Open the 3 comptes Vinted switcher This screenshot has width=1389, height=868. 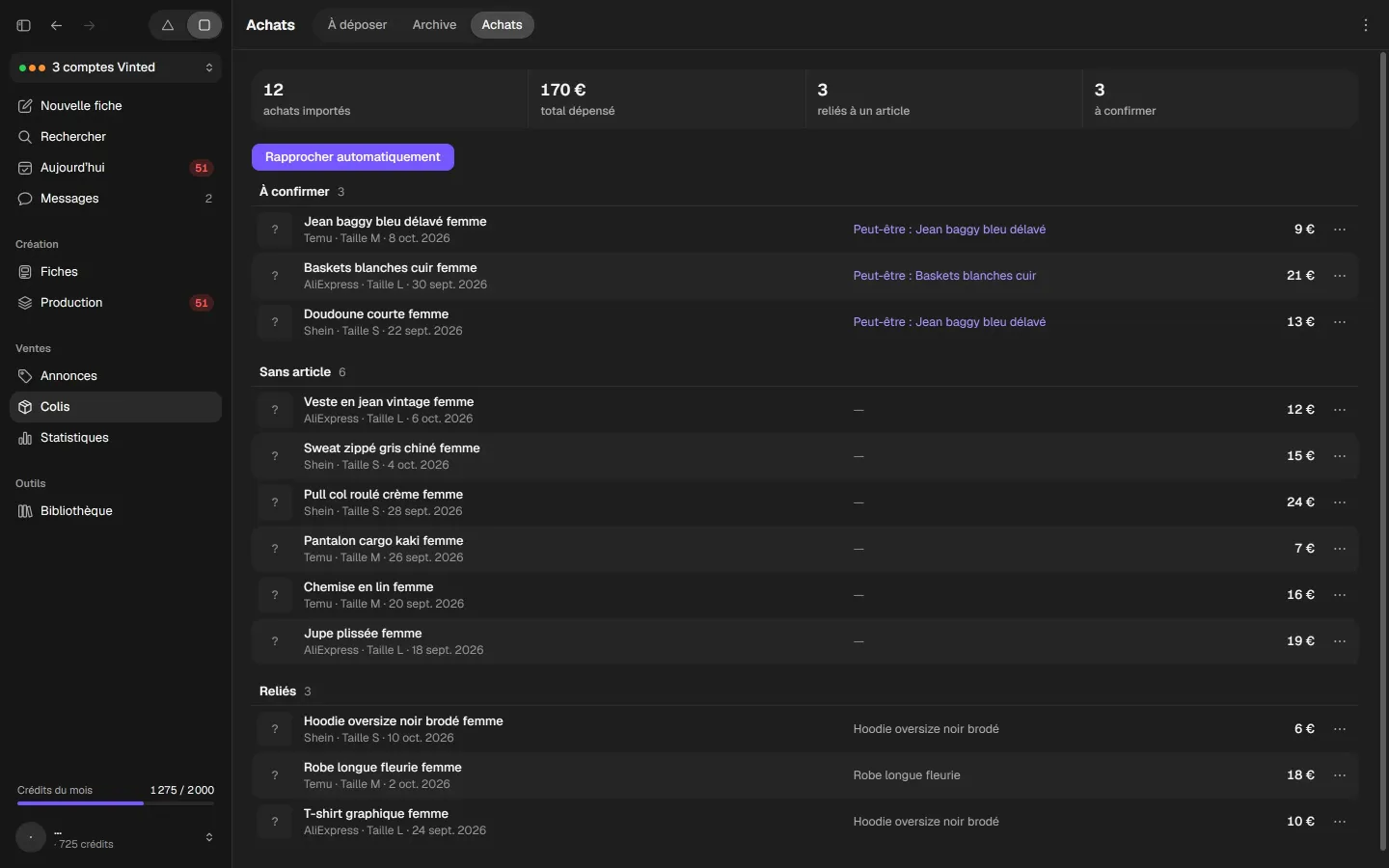click(x=116, y=68)
